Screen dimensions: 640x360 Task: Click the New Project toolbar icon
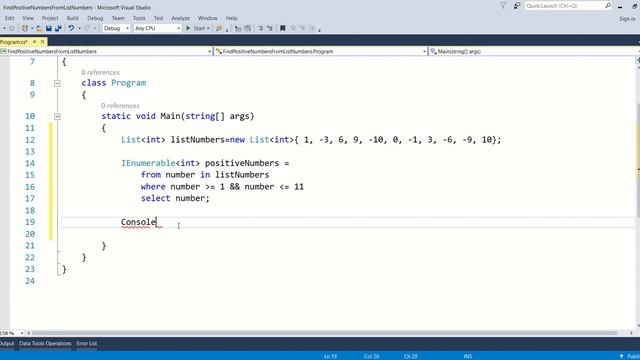[x=25, y=28]
